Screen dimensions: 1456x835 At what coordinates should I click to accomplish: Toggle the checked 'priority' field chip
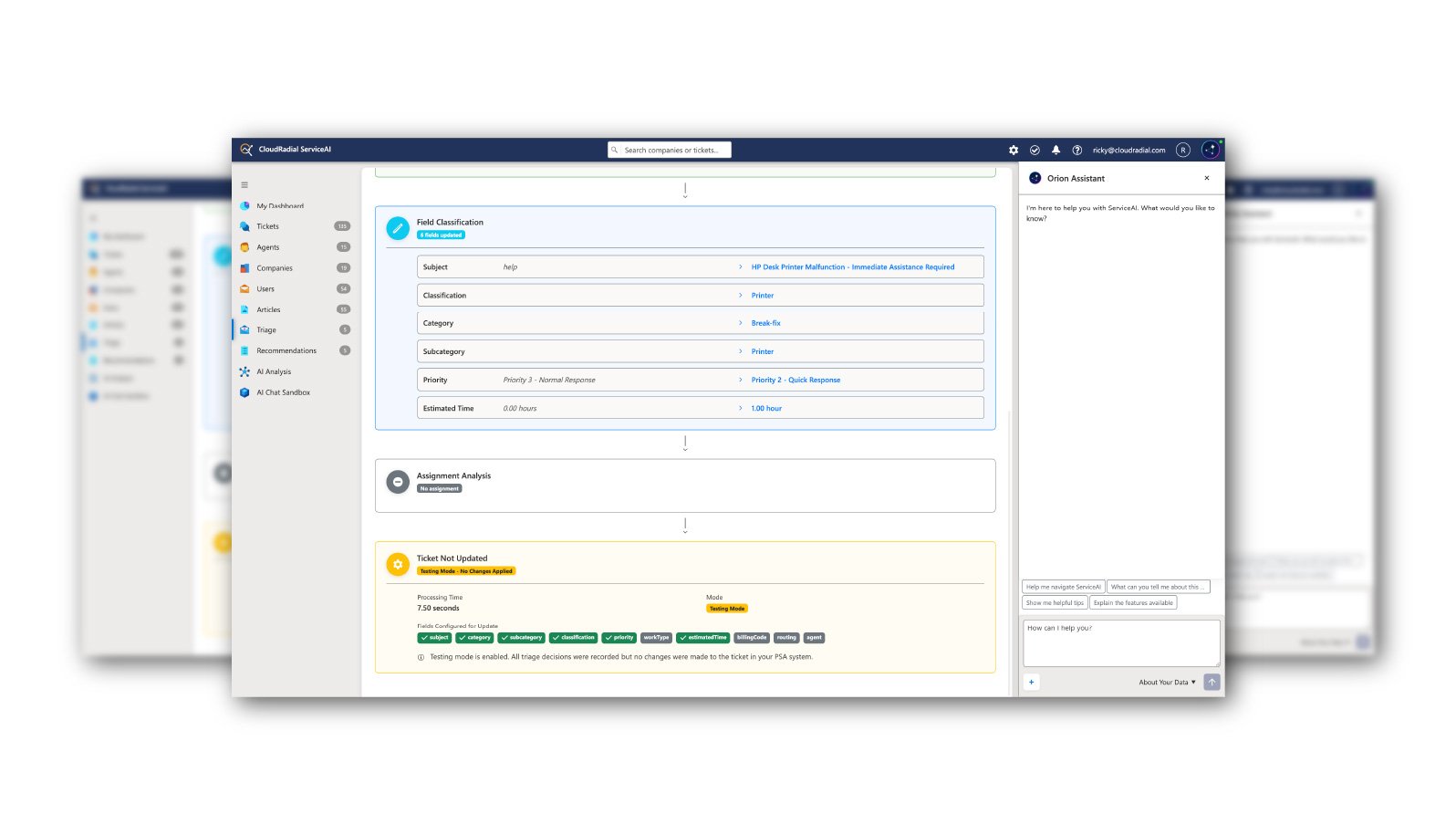pos(619,638)
